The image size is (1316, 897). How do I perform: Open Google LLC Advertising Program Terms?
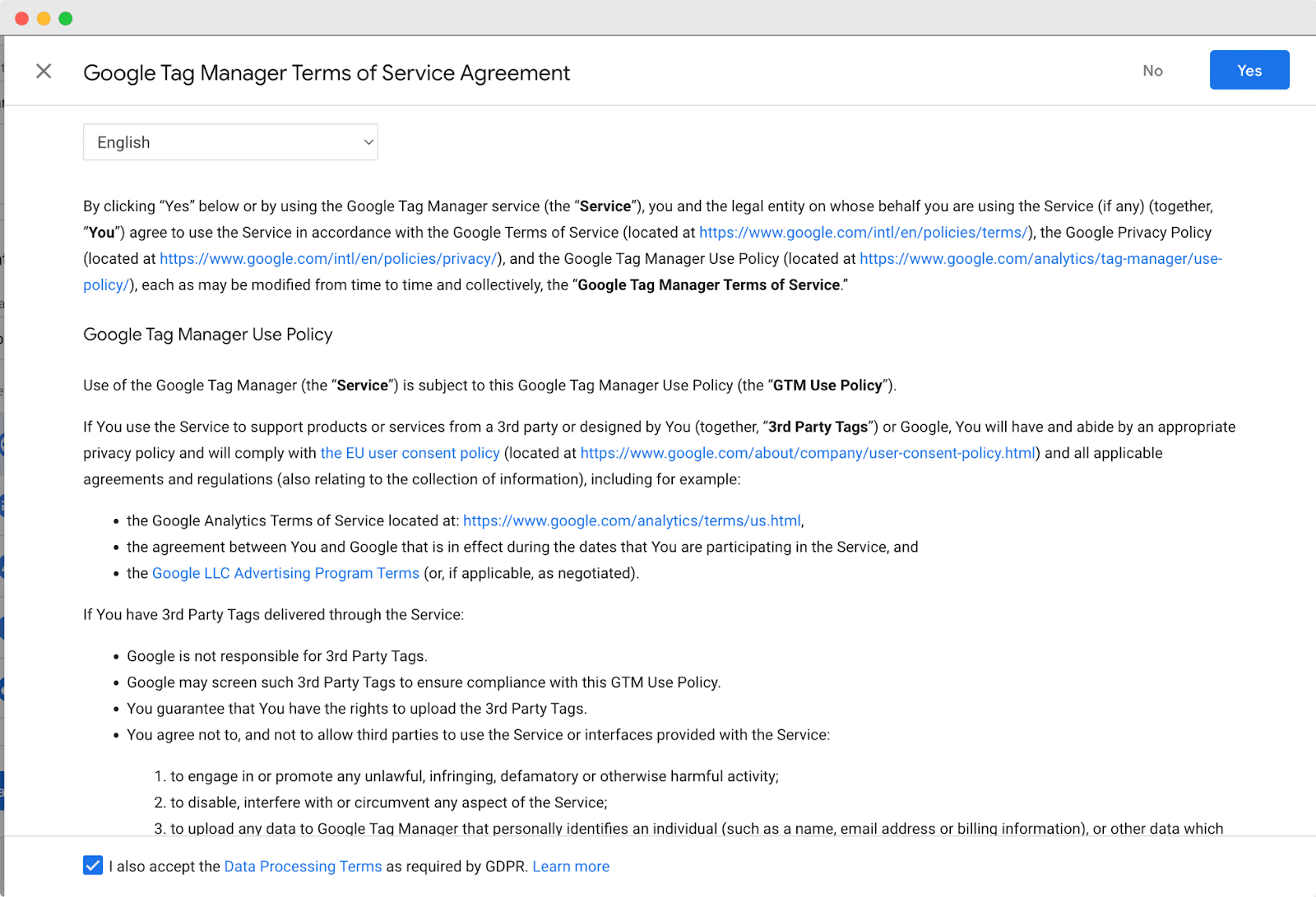pyautogui.click(x=285, y=573)
